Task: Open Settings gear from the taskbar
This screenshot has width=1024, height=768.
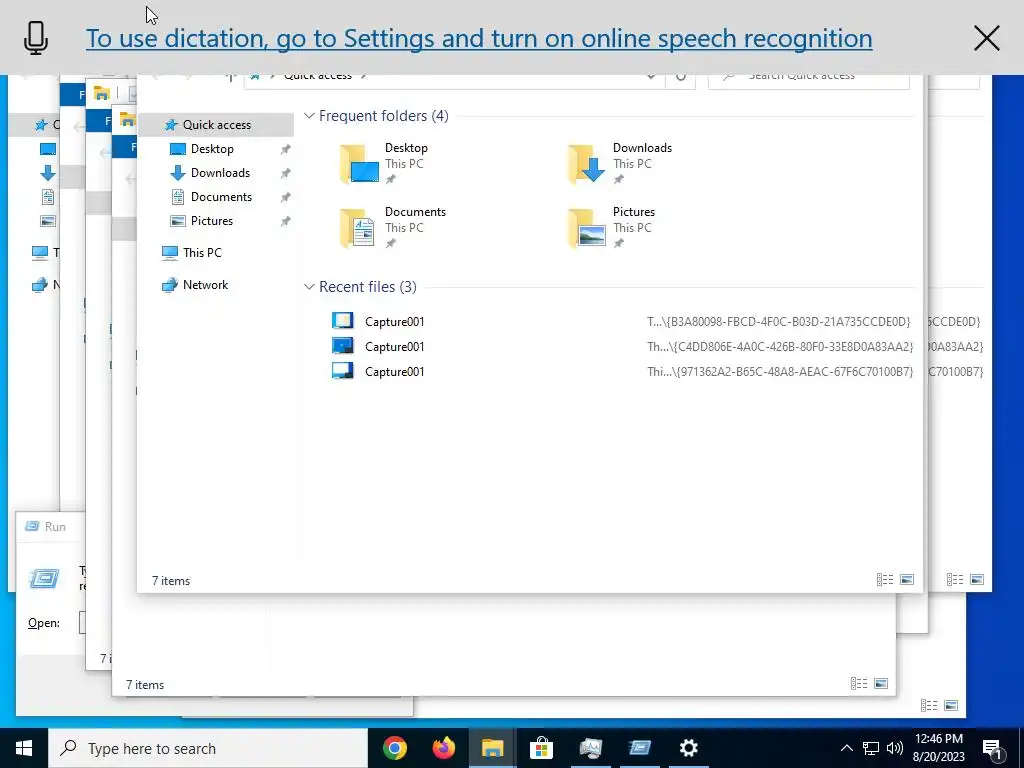Action: [x=688, y=748]
